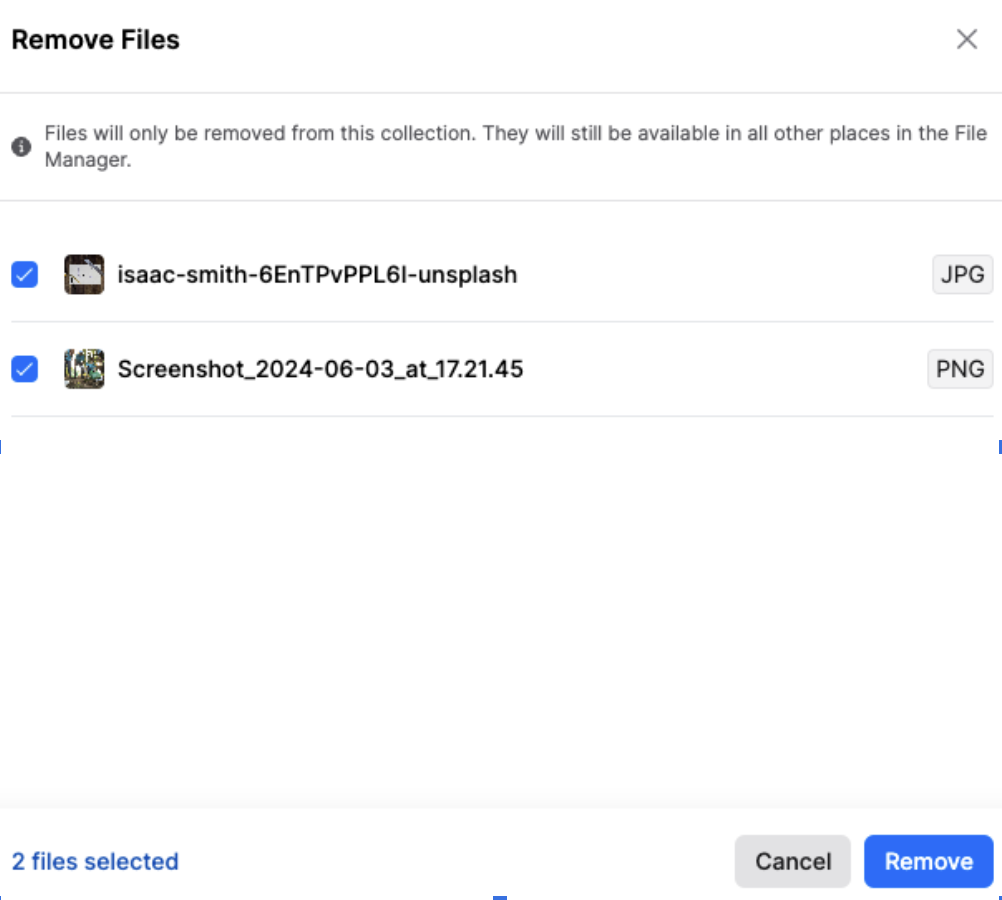1002x900 pixels.
Task: Click the JPG file type badge
Action: pyautogui.click(x=962, y=274)
